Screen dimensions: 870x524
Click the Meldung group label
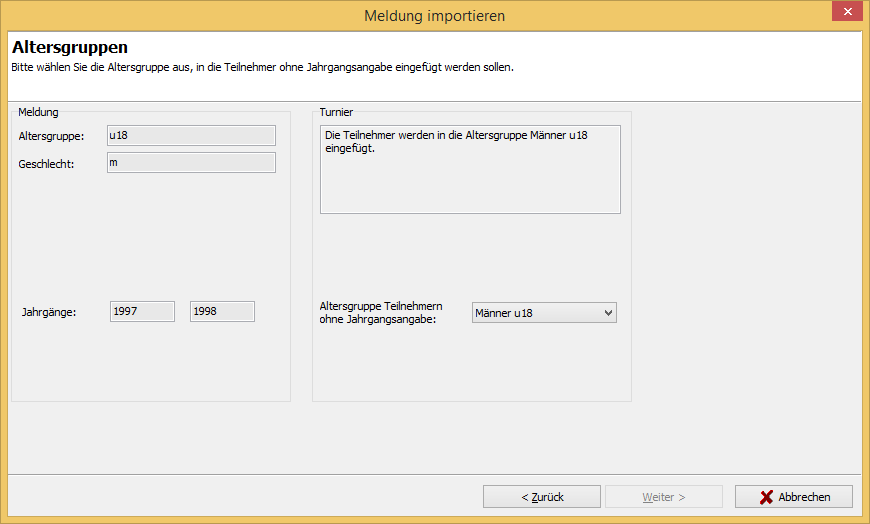[x=38, y=112]
